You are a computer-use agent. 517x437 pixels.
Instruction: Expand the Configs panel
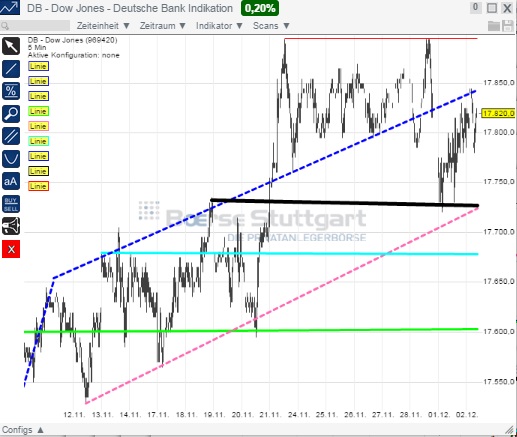click(x=23, y=430)
